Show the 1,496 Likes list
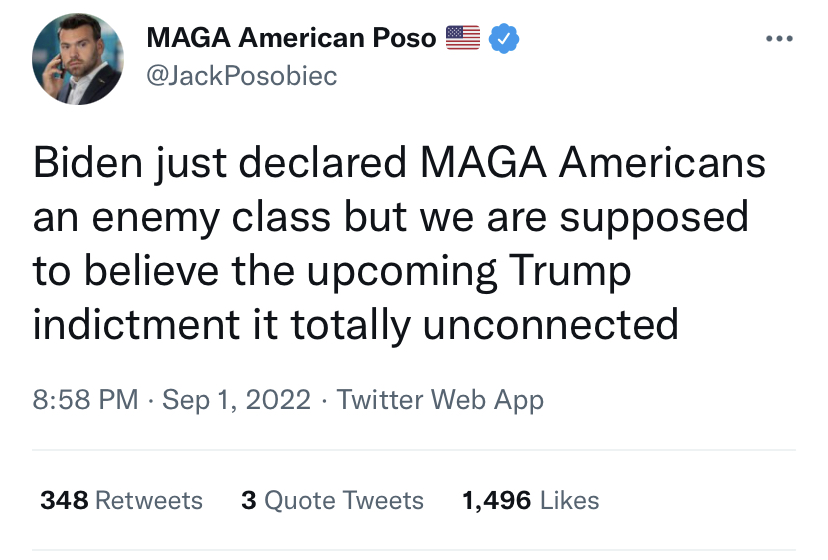 click(530, 500)
